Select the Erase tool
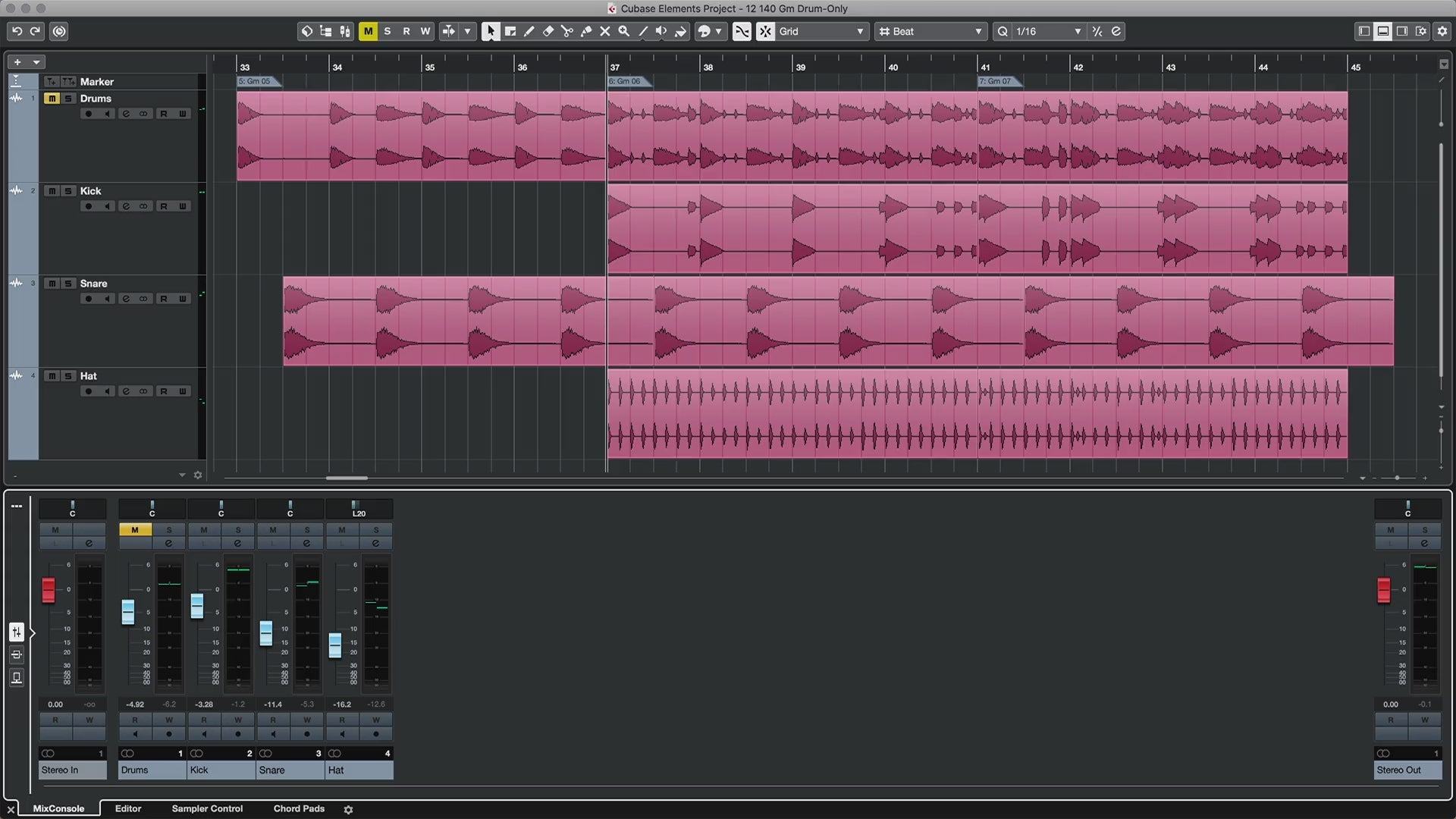The width and height of the screenshot is (1456, 819). [x=548, y=31]
